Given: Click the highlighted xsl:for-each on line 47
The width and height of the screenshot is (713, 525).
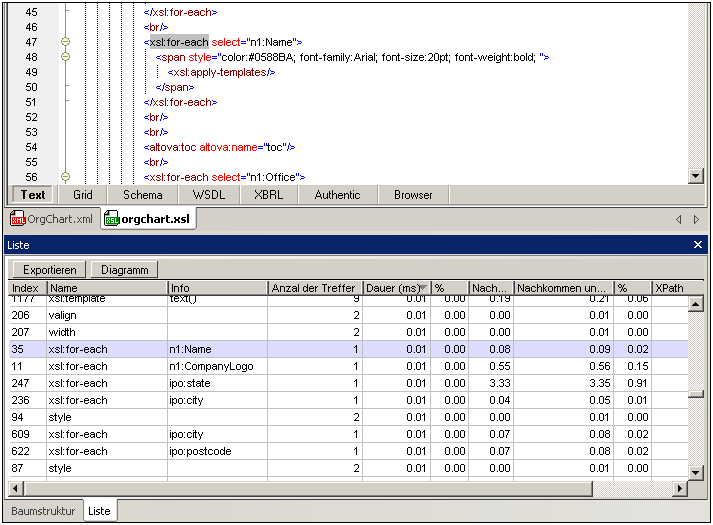Looking at the screenshot, I should [x=179, y=42].
